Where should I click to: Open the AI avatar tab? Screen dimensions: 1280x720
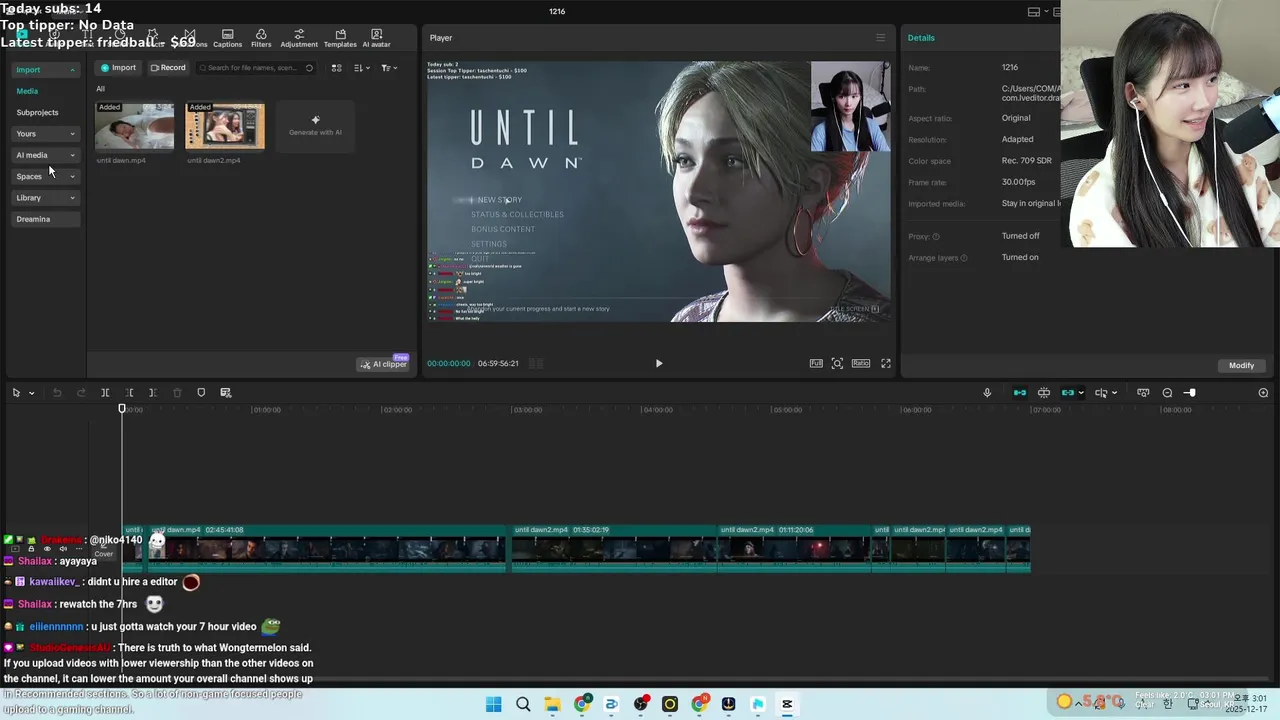(376, 38)
